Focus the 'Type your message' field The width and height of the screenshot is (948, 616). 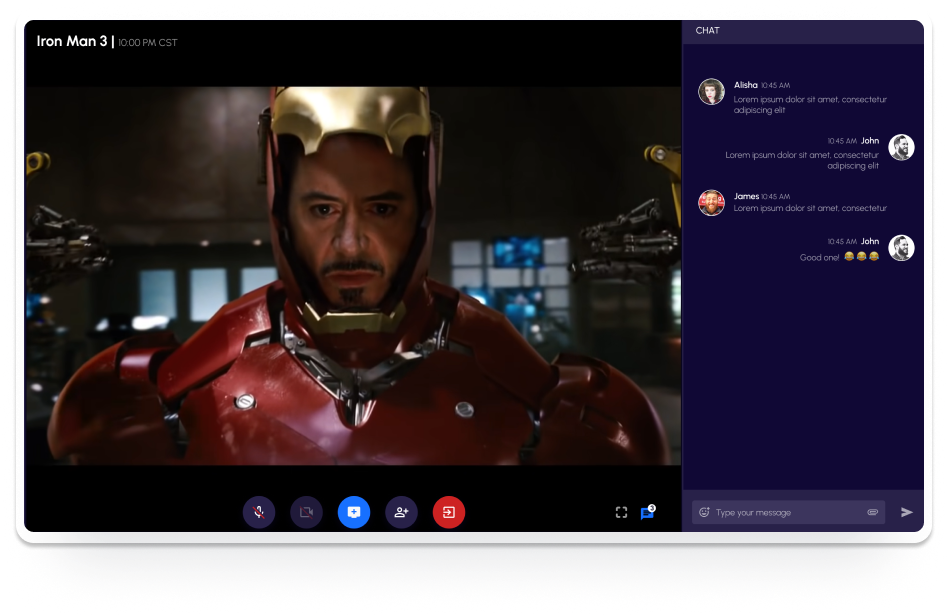pyautogui.click(x=788, y=512)
